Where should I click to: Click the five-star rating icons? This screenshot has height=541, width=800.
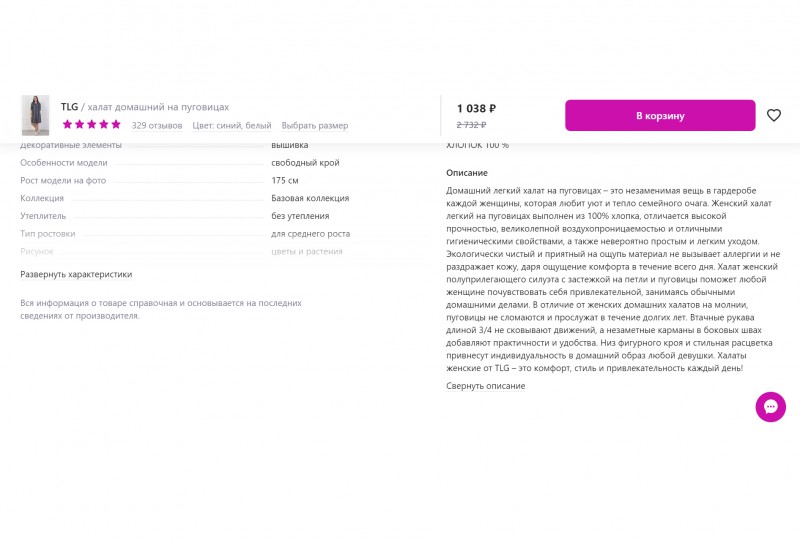(91, 125)
